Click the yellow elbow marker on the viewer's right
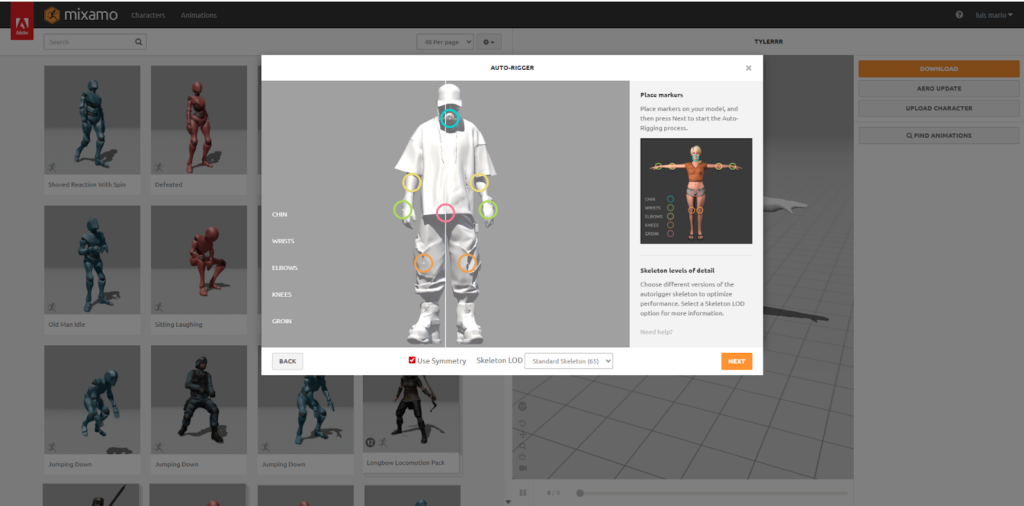The height and width of the screenshot is (506, 1024). click(479, 183)
